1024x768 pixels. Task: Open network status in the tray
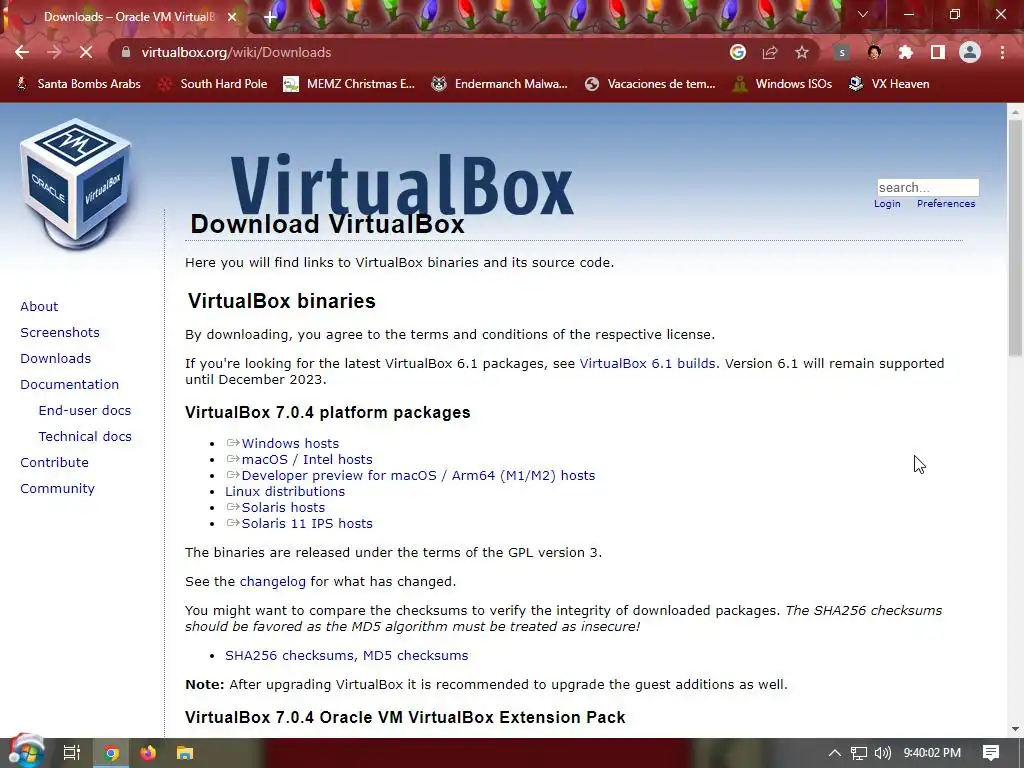(x=859, y=753)
